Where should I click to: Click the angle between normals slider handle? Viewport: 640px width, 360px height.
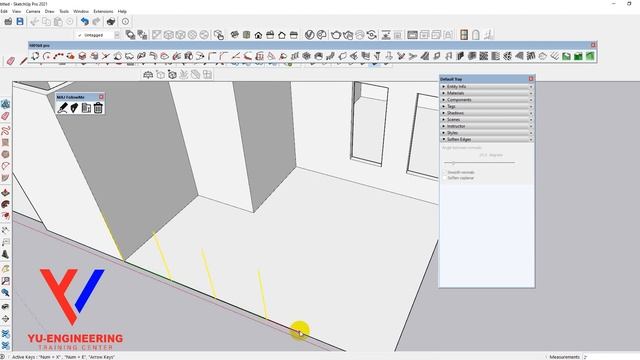click(x=453, y=163)
